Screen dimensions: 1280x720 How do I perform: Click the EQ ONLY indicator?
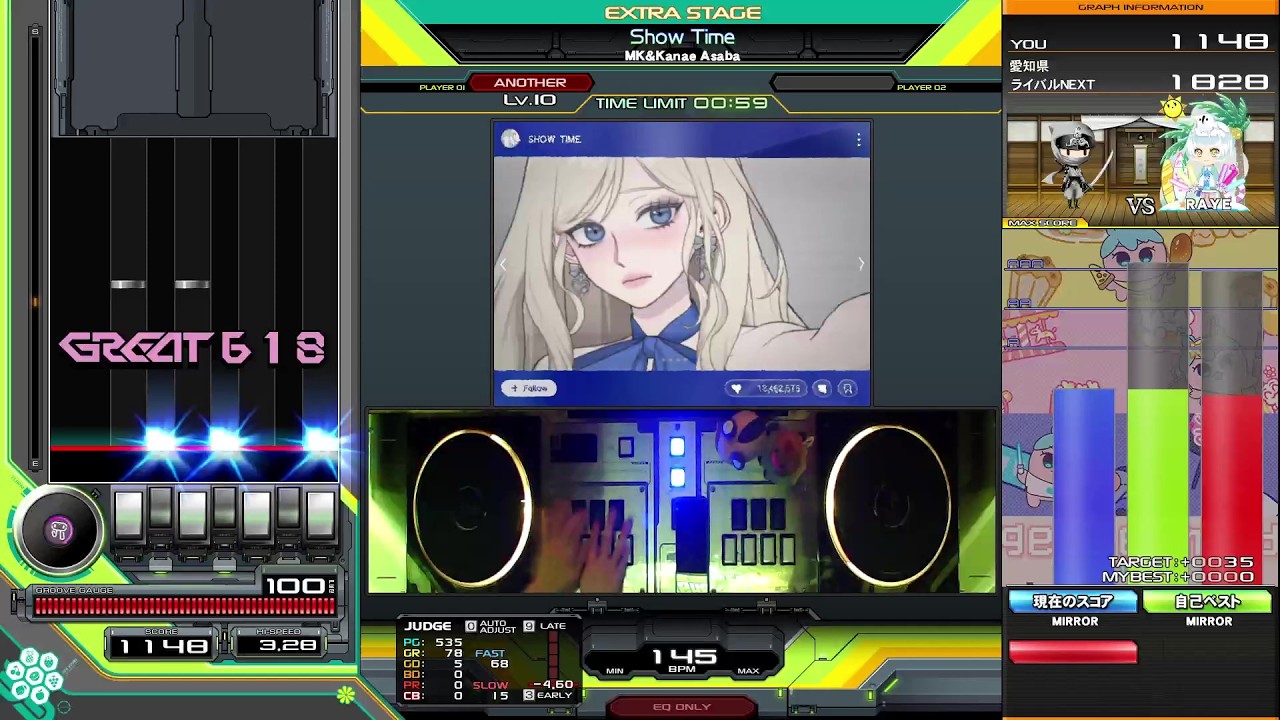tap(682, 706)
